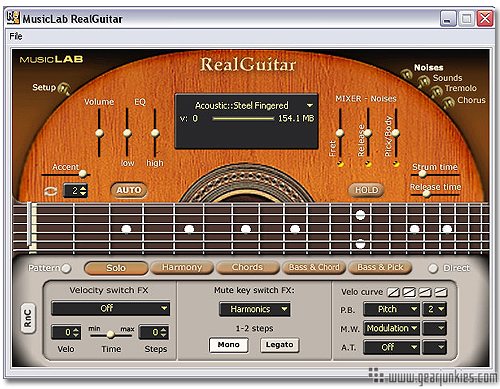Select the first Velo curve shape icon
Image resolution: width=500 pixels, height=389 pixels.
click(393, 292)
